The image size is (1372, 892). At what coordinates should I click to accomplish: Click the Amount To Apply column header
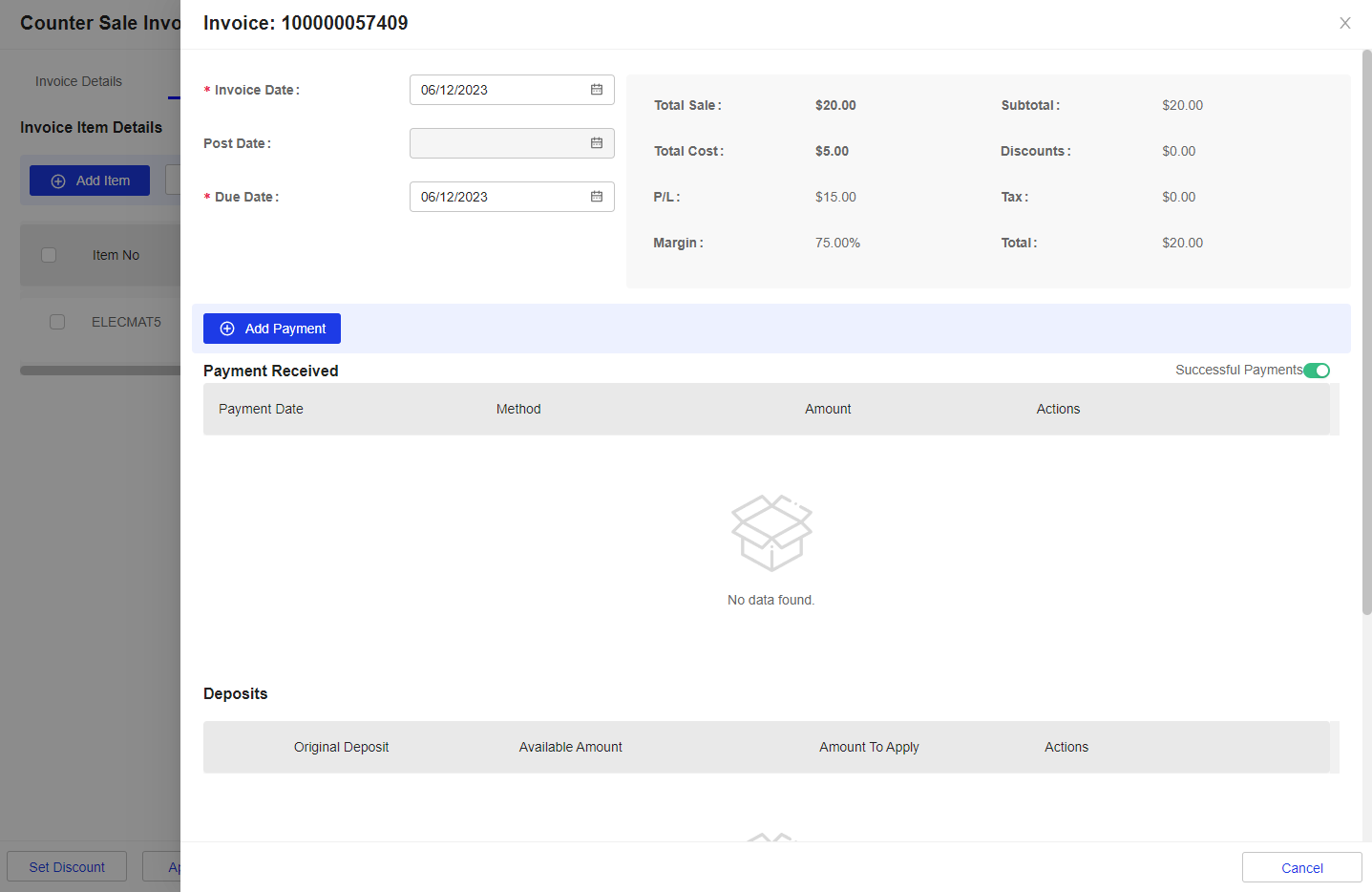point(869,747)
